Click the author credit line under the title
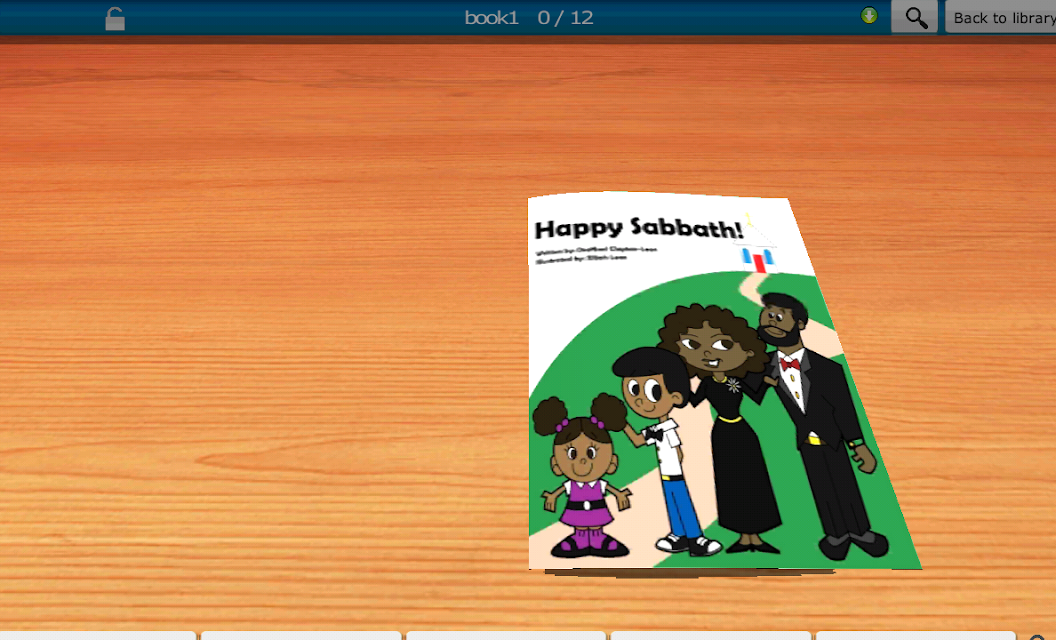The image size is (1056, 640). pos(595,250)
